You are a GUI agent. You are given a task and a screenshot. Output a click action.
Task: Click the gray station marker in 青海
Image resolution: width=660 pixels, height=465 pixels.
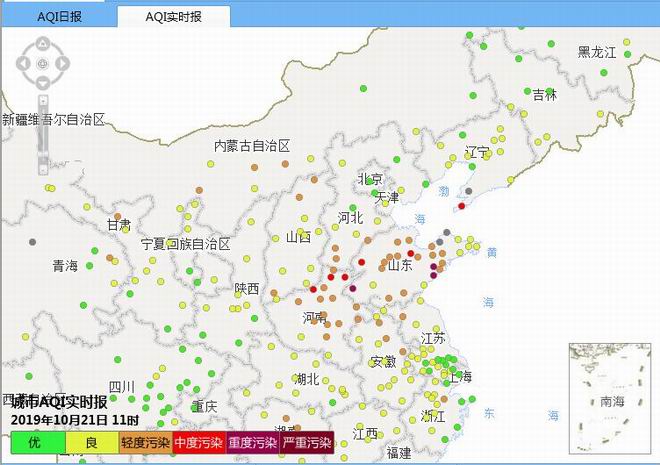pyautogui.click(x=33, y=242)
